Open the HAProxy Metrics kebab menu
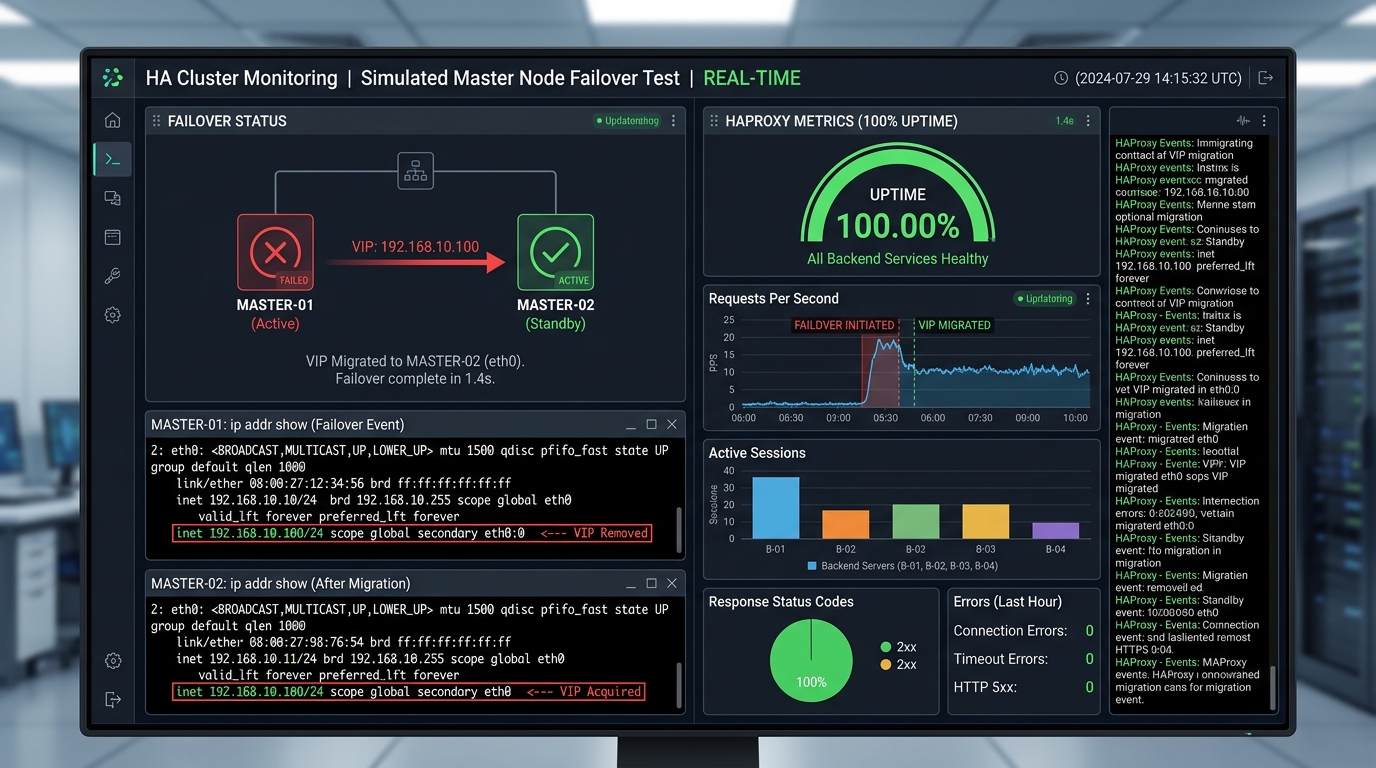Image resolution: width=1376 pixels, height=768 pixels. click(1087, 121)
